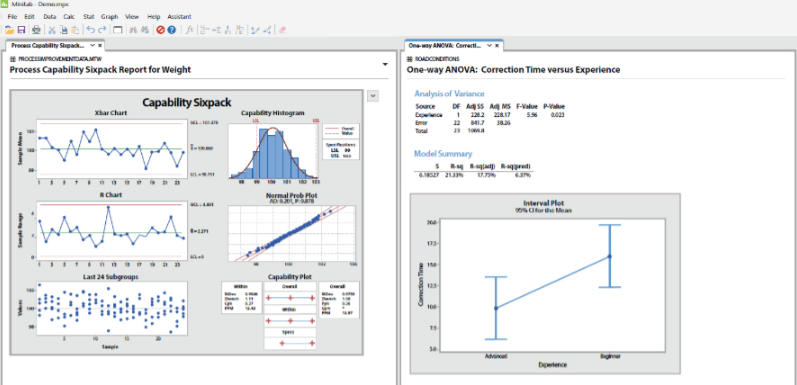Click the first worksheet tool icon after fx

point(204,30)
